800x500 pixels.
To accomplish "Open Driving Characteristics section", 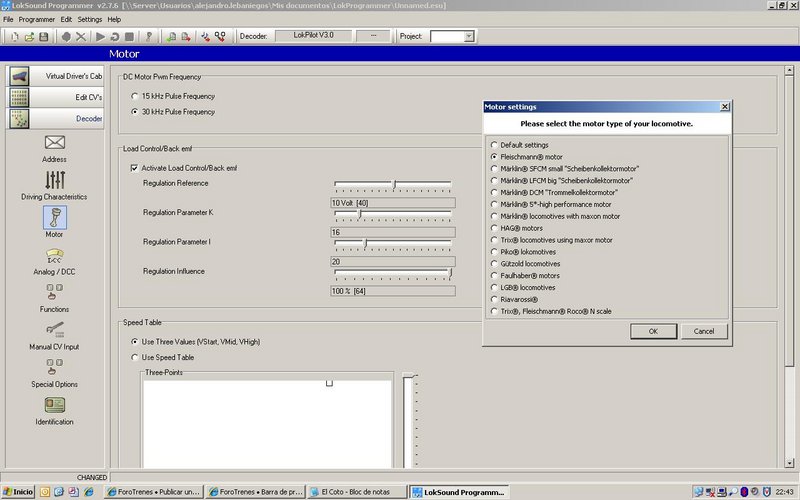I will (54, 185).
